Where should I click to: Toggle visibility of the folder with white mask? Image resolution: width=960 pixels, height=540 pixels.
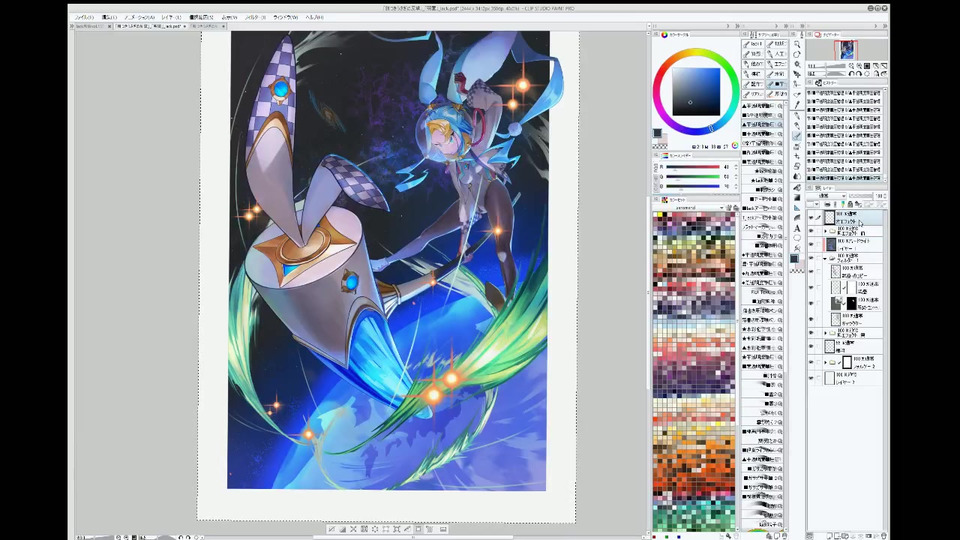(811, 362)
